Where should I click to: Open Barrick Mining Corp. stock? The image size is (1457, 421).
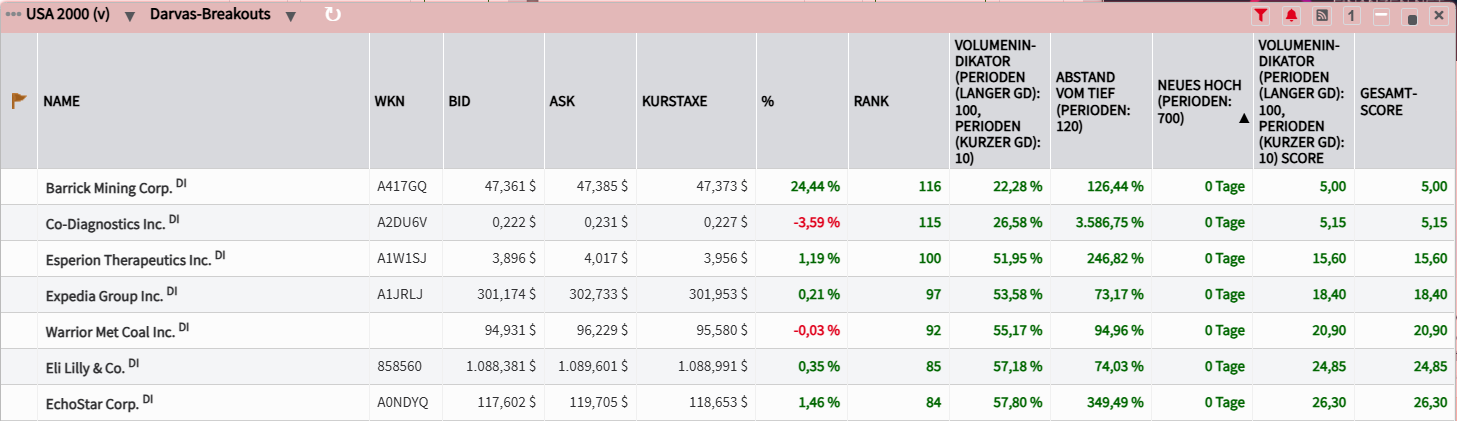pyautogui.click(x=108, y=187)
